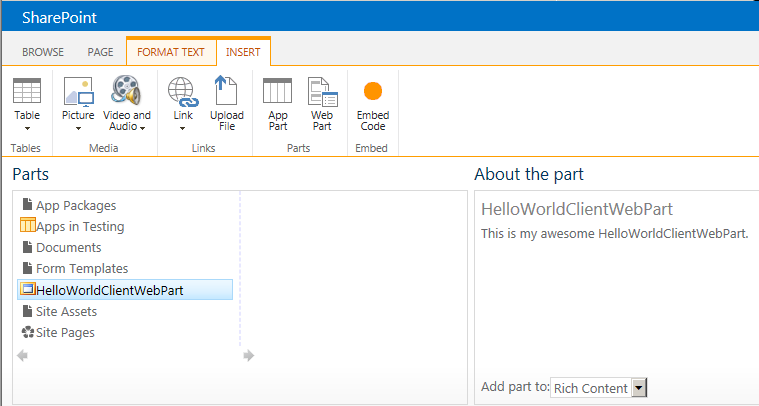Click the Web Part icon
The width and height of the screenshot is (759, 406).
point(322,91)
